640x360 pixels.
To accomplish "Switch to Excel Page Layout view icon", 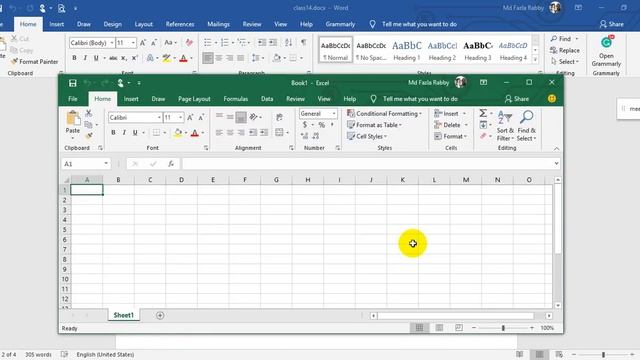I will click(439, 328).
